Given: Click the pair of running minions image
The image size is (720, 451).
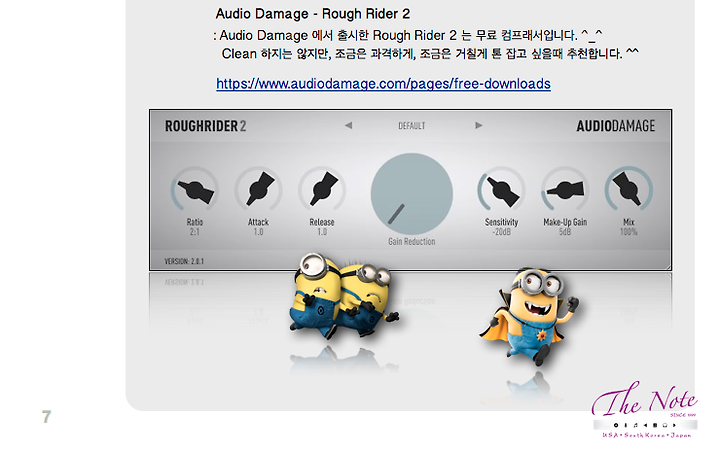Looking at the screenshot, I should [x=344, y=296].
